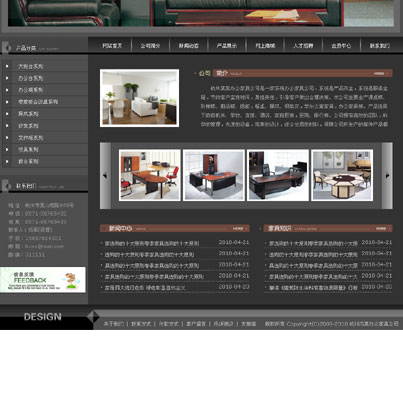The height and width of the screenshot is (393, 403).
Task: Expand the last sidebar category item
Action: tap(44, 161)
